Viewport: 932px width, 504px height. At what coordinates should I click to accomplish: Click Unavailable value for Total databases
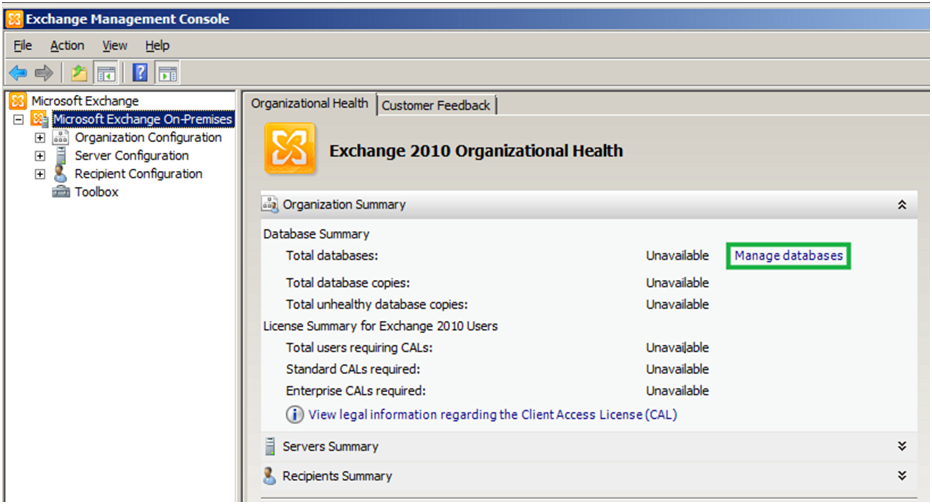pyautogui.click(x=678, y=256)
